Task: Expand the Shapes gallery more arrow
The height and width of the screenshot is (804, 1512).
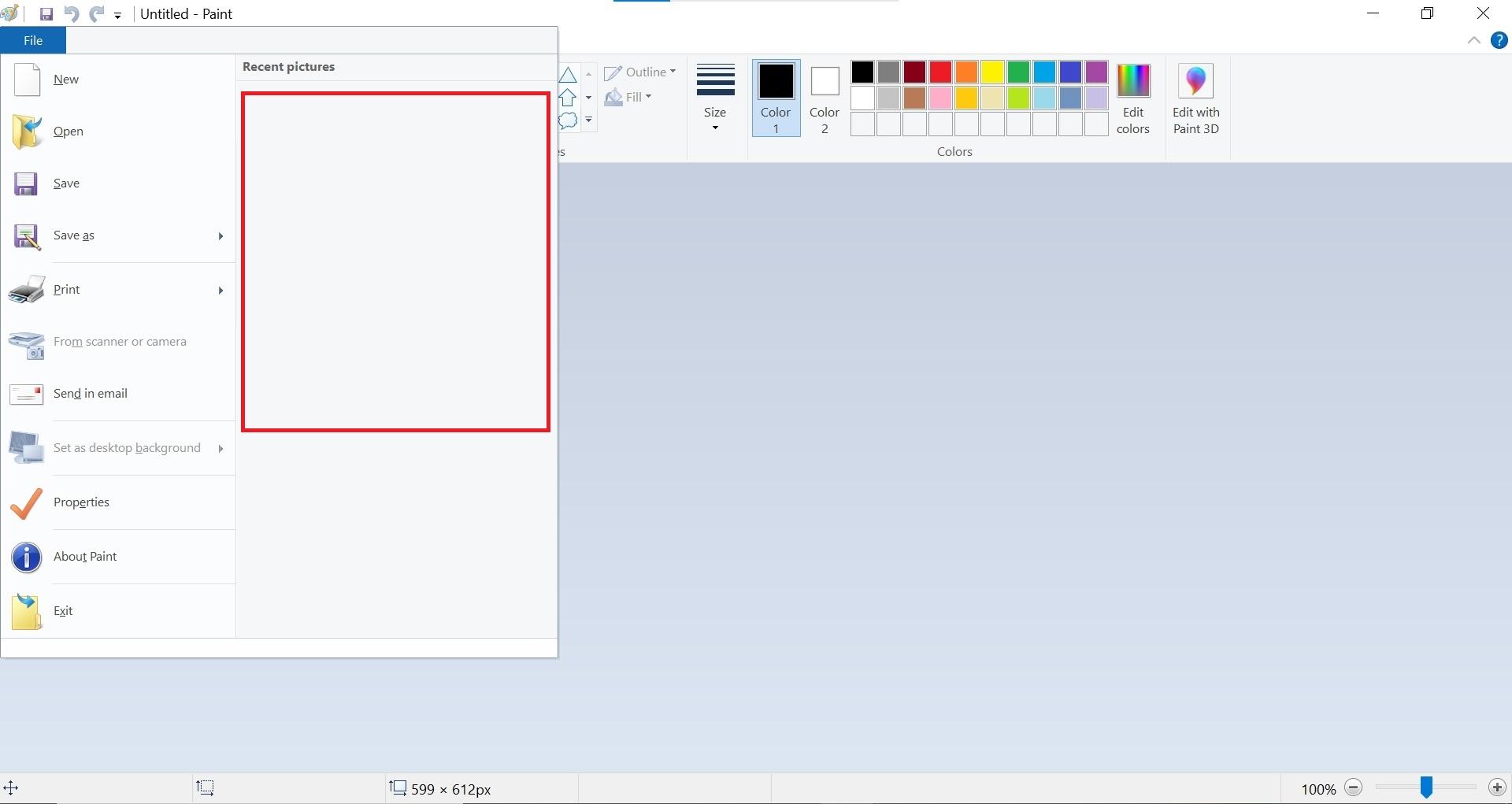Action: pos(588,120)
